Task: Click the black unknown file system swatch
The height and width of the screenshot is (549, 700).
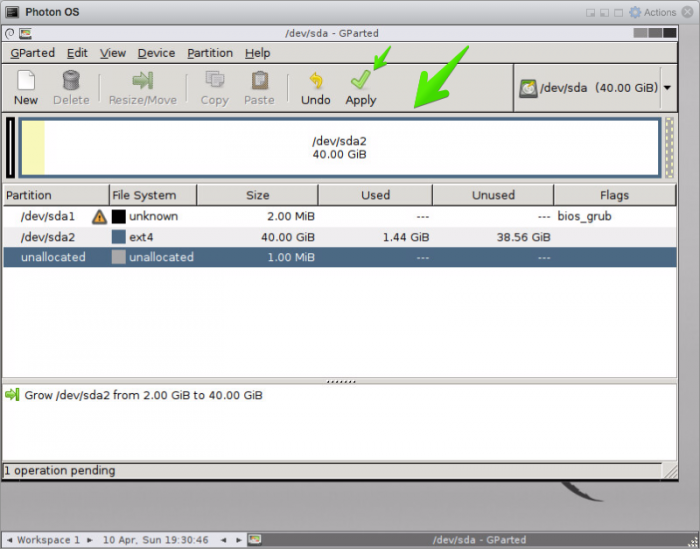Action: pos(118,216)
